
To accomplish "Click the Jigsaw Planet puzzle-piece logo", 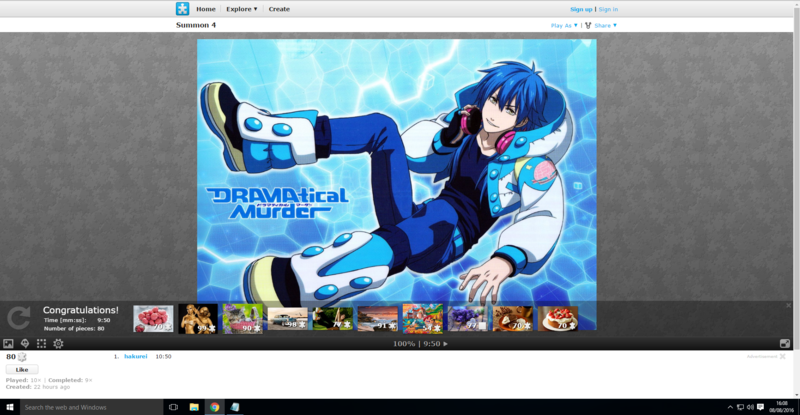I will tap(182, 9).
